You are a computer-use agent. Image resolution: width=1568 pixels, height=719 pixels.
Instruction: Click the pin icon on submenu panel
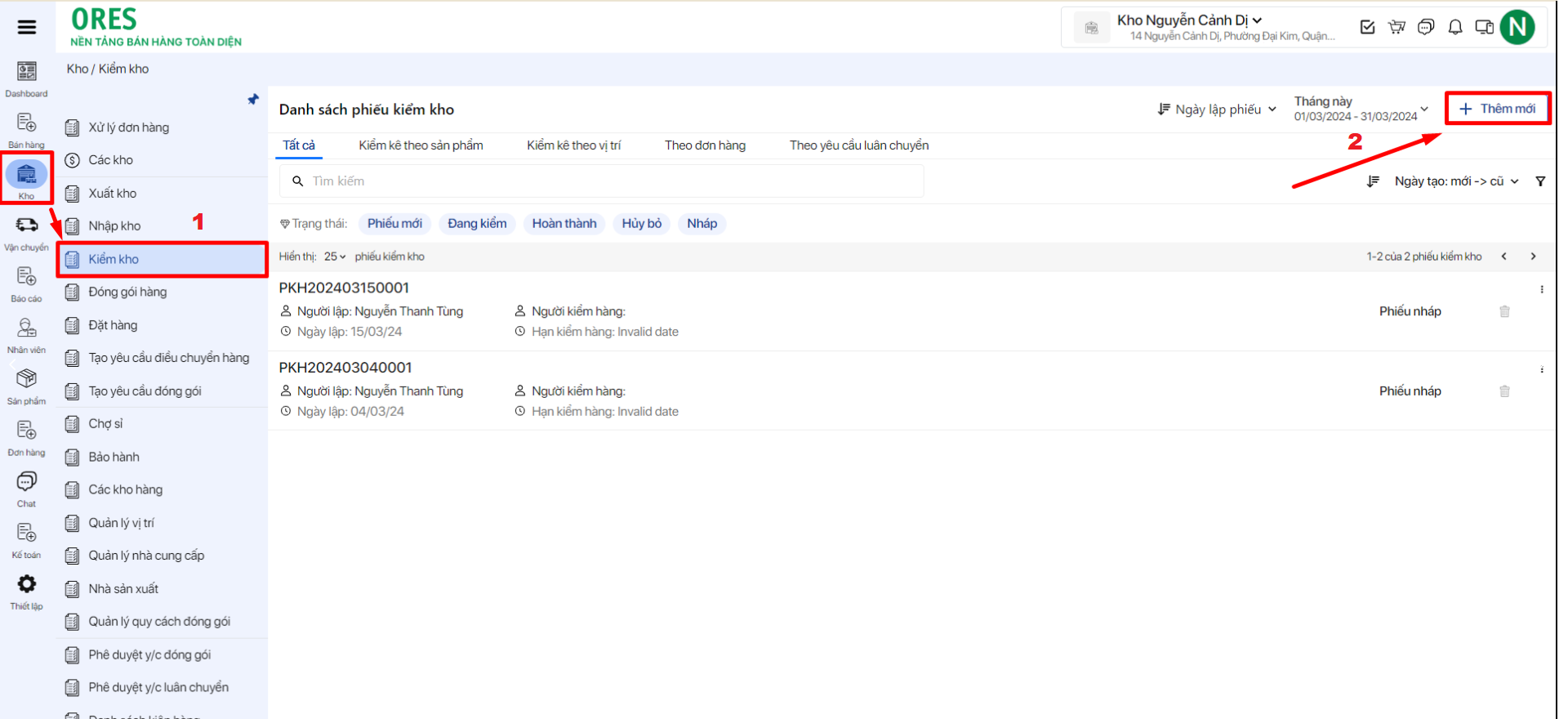(253, 100)
